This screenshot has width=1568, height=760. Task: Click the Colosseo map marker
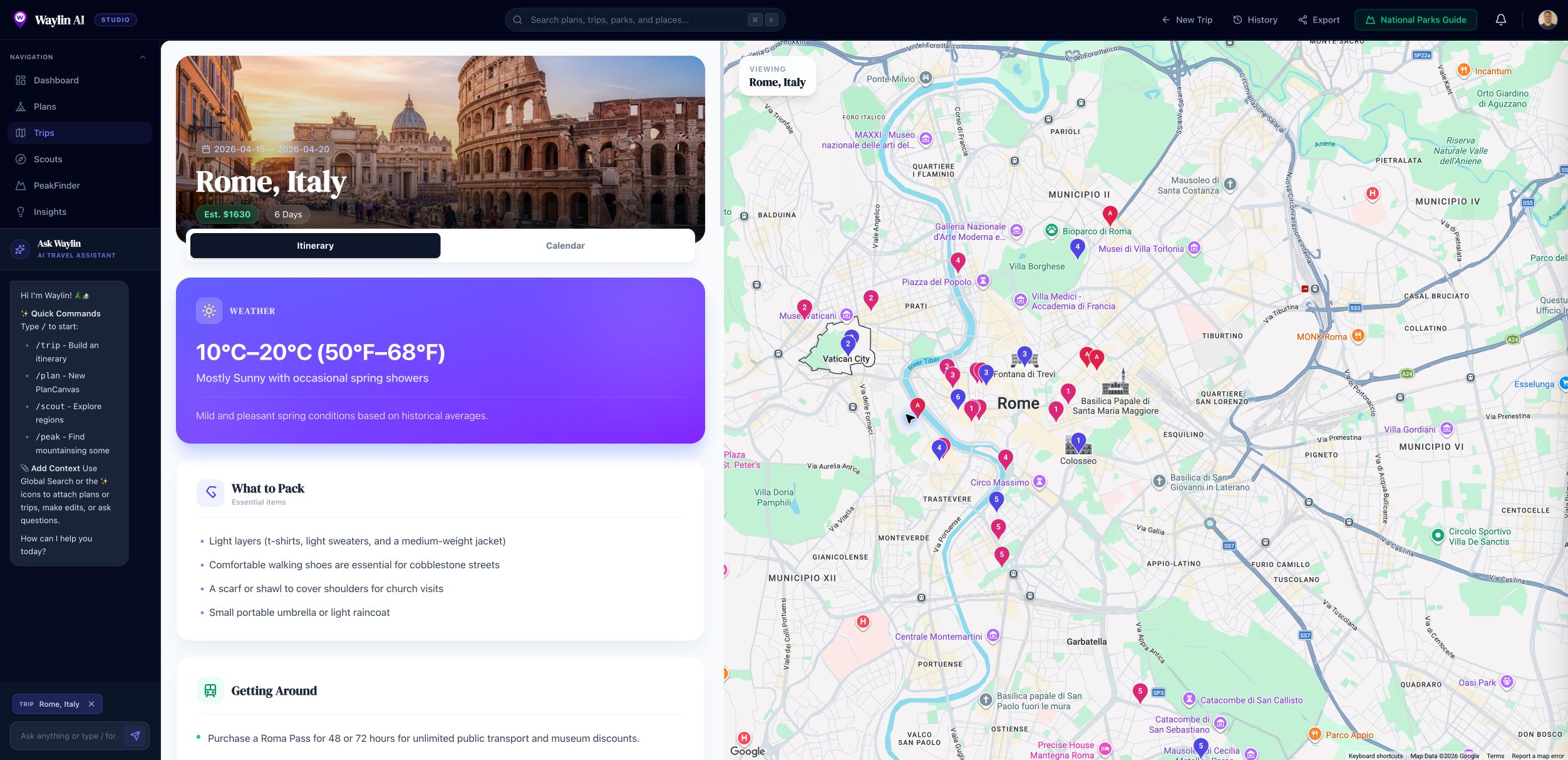click(x=1078, y=444)
